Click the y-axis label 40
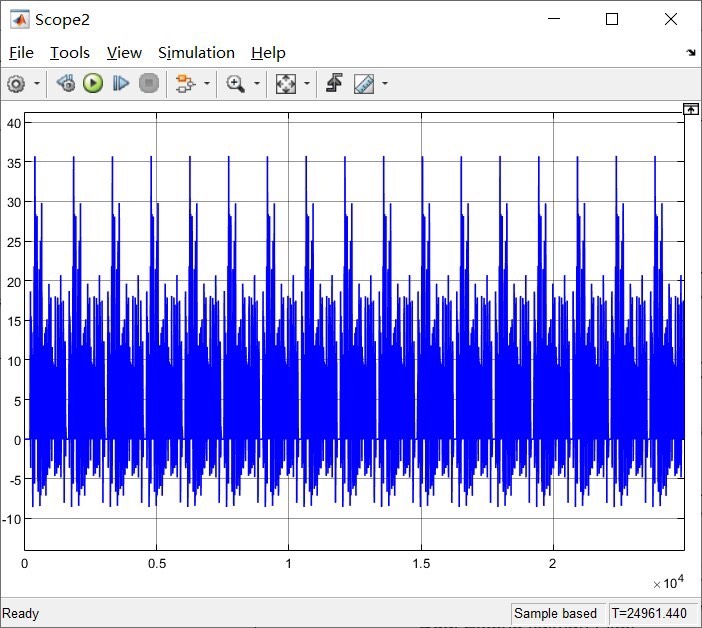Image resolution: width=702 pixels, height=628 pixels. click(x=14, y=123)
